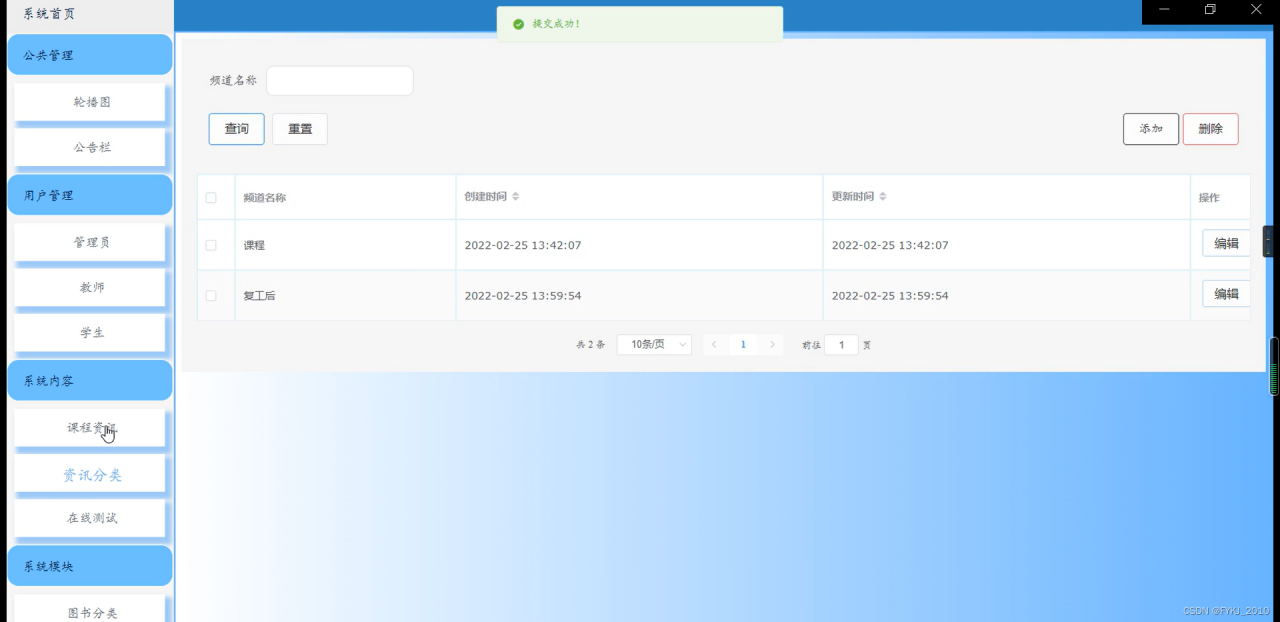Viewport: 1280px width, 622px height.
Task: Select 资讯分类 menu item
Action: (x=90, y=475)
